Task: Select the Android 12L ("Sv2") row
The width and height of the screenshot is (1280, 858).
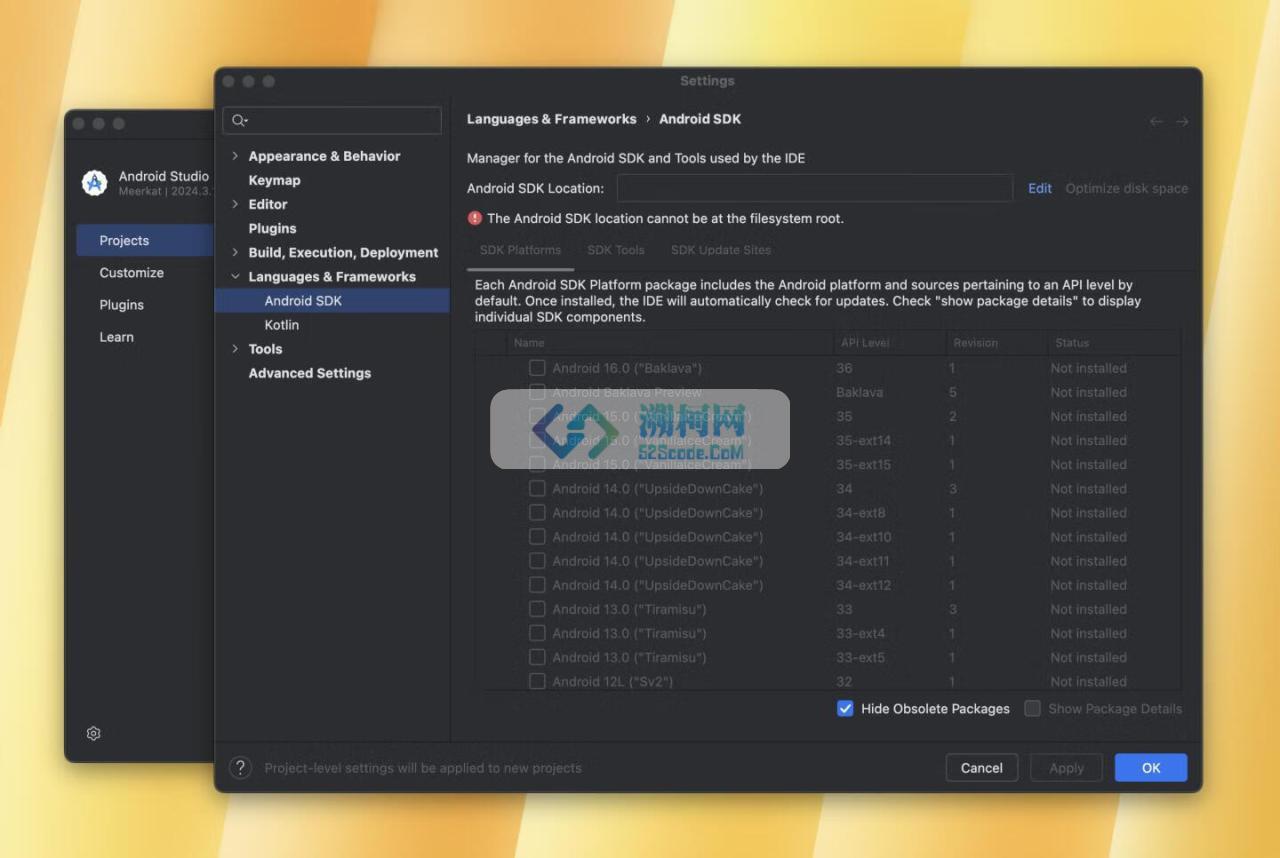Action: tap(827, 681)
